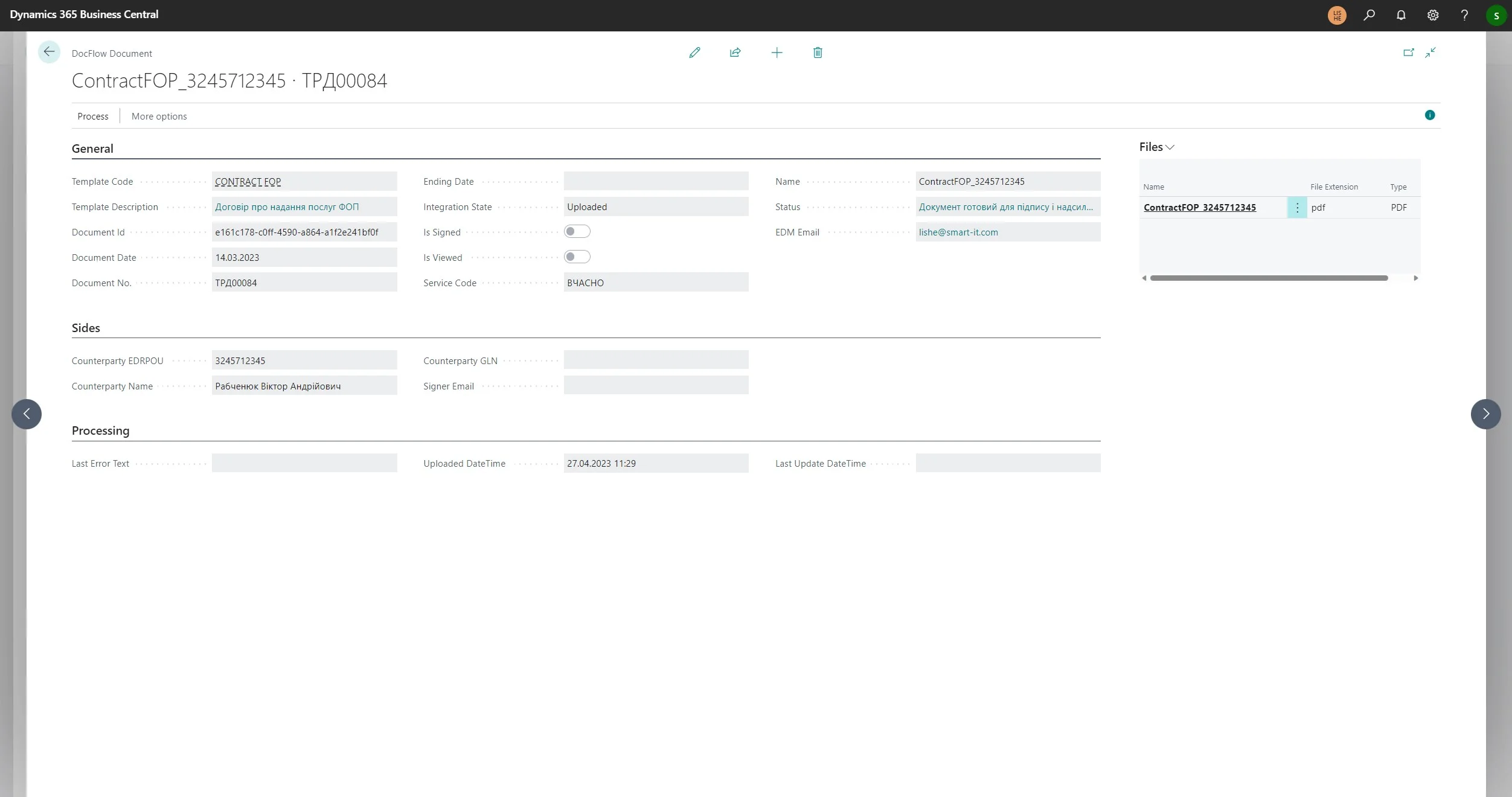Open More options menu

[x=159, y=116]
